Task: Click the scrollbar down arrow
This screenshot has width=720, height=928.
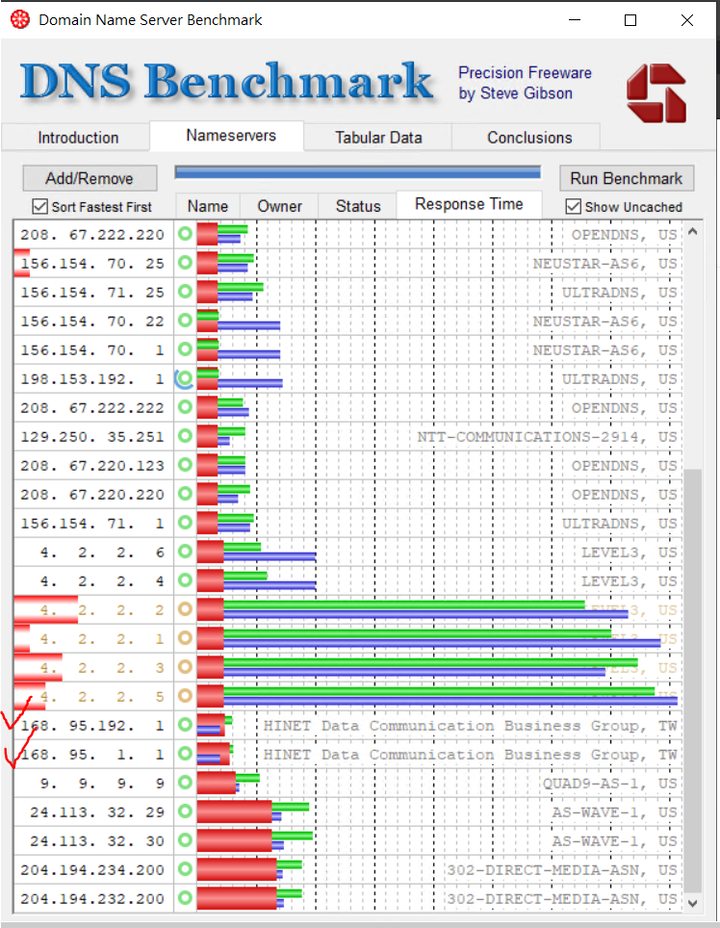Action: pyautogui.click(x=693, y=904)
